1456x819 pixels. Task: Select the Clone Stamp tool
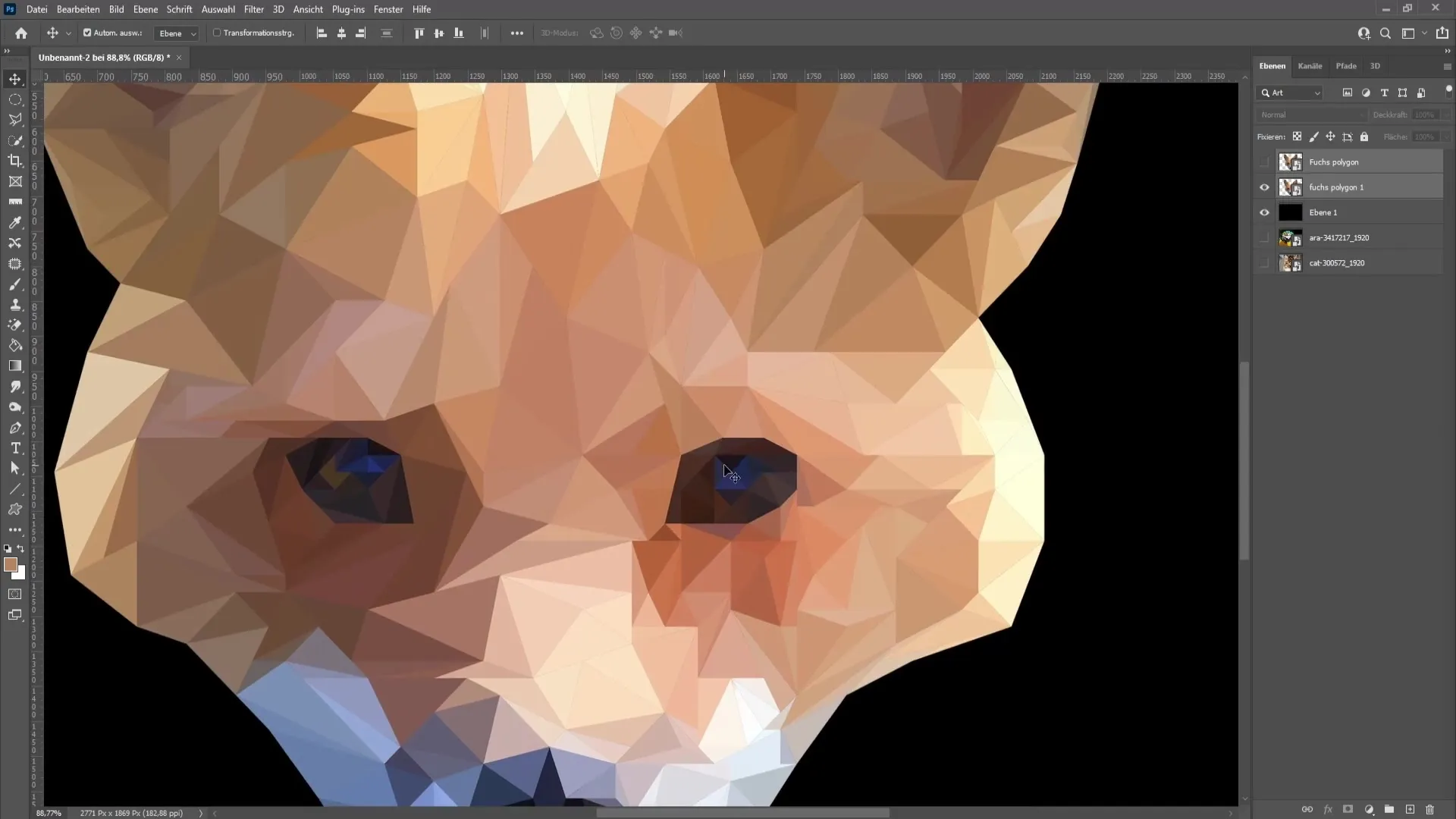[x=15, y=305]
